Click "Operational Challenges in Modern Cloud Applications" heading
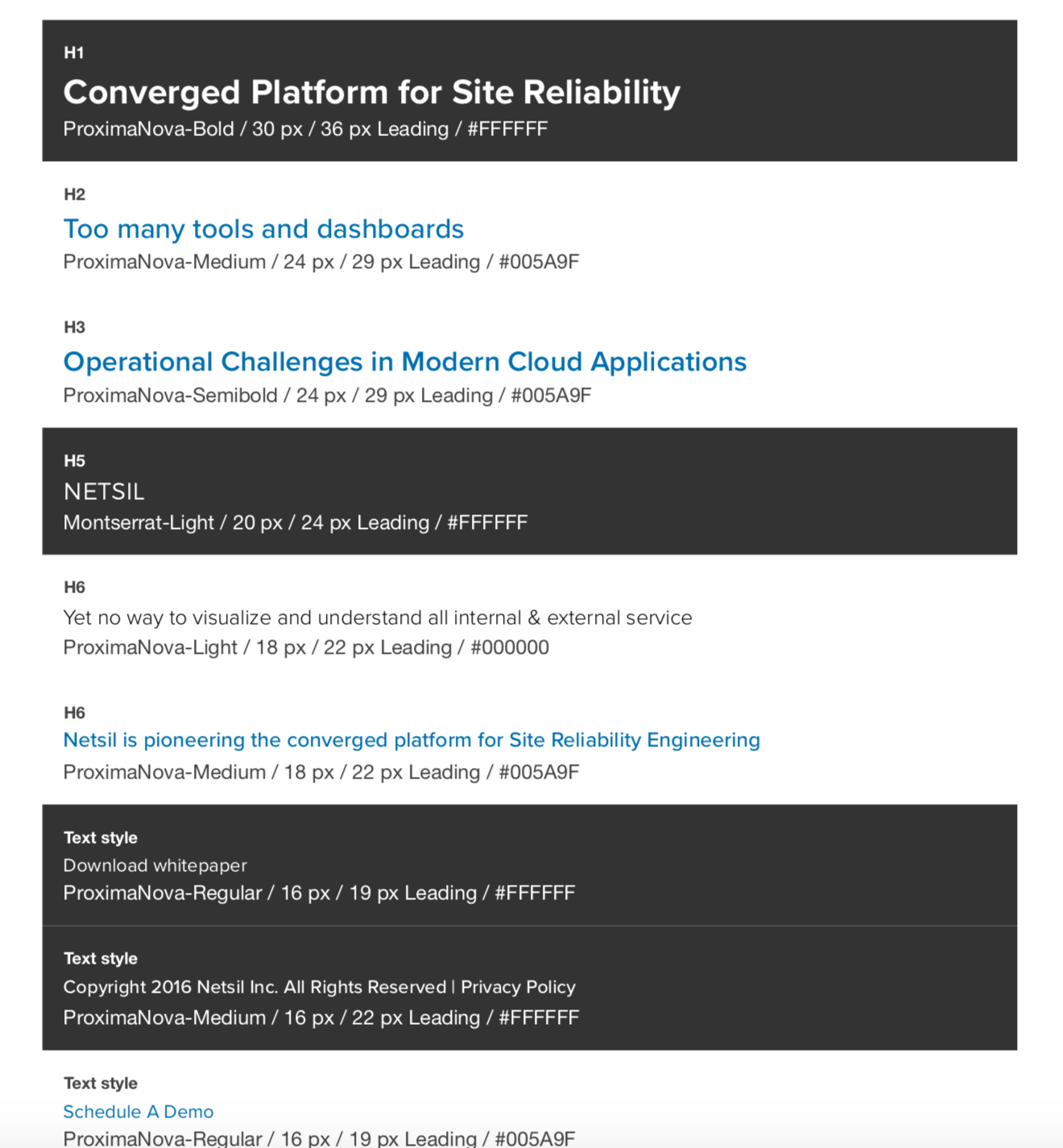The width and height of the screenshot is (1063, 1148). click(404, 362)
